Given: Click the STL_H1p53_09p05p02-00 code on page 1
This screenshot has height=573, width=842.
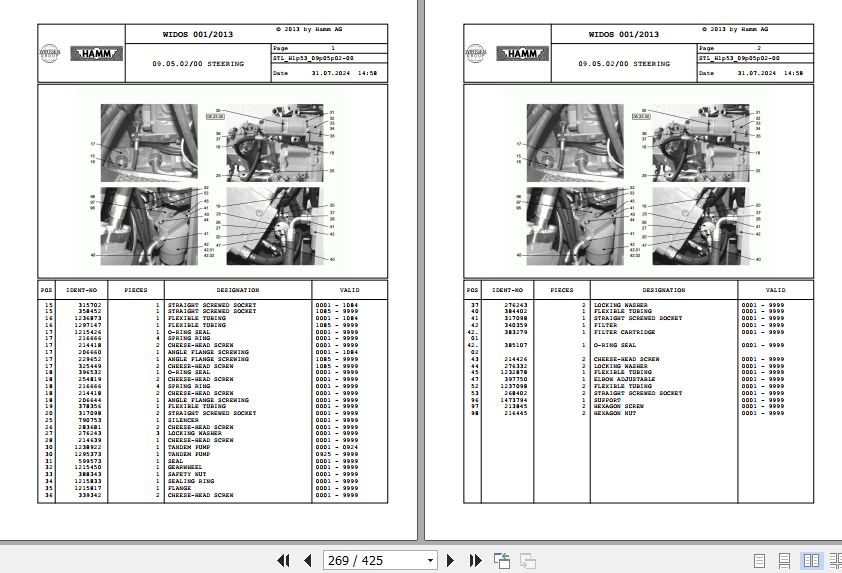Looking at the screenshot, I should 313,58.
